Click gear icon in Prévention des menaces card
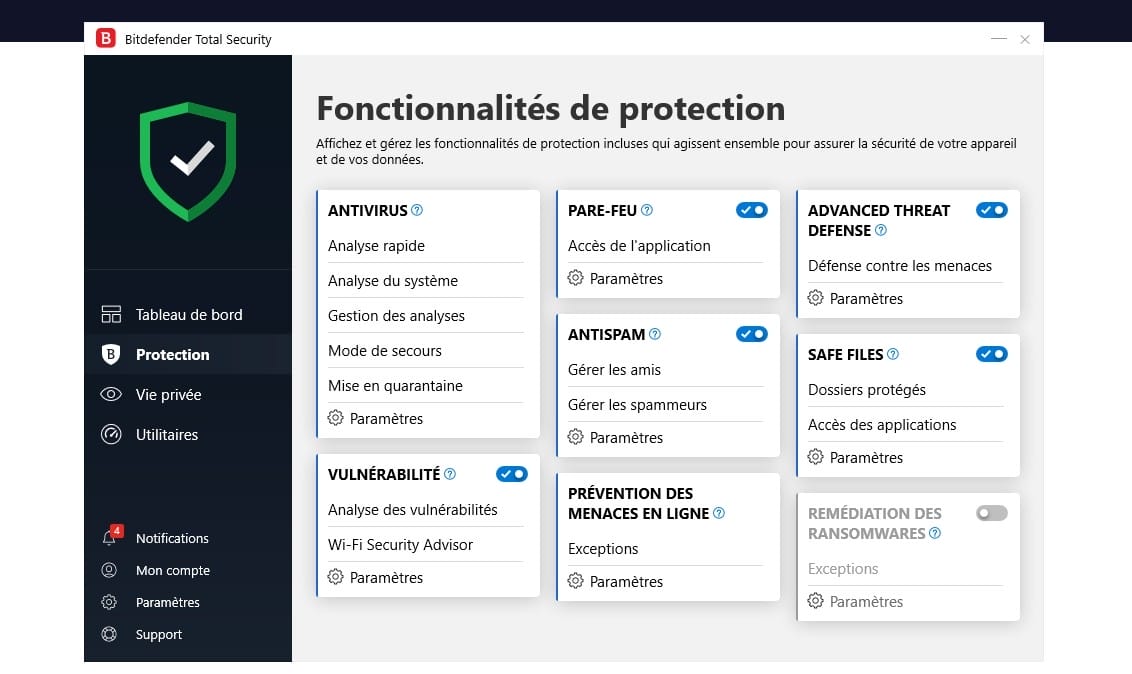This screenshot has height=674, width=1132. coord(575,581)
